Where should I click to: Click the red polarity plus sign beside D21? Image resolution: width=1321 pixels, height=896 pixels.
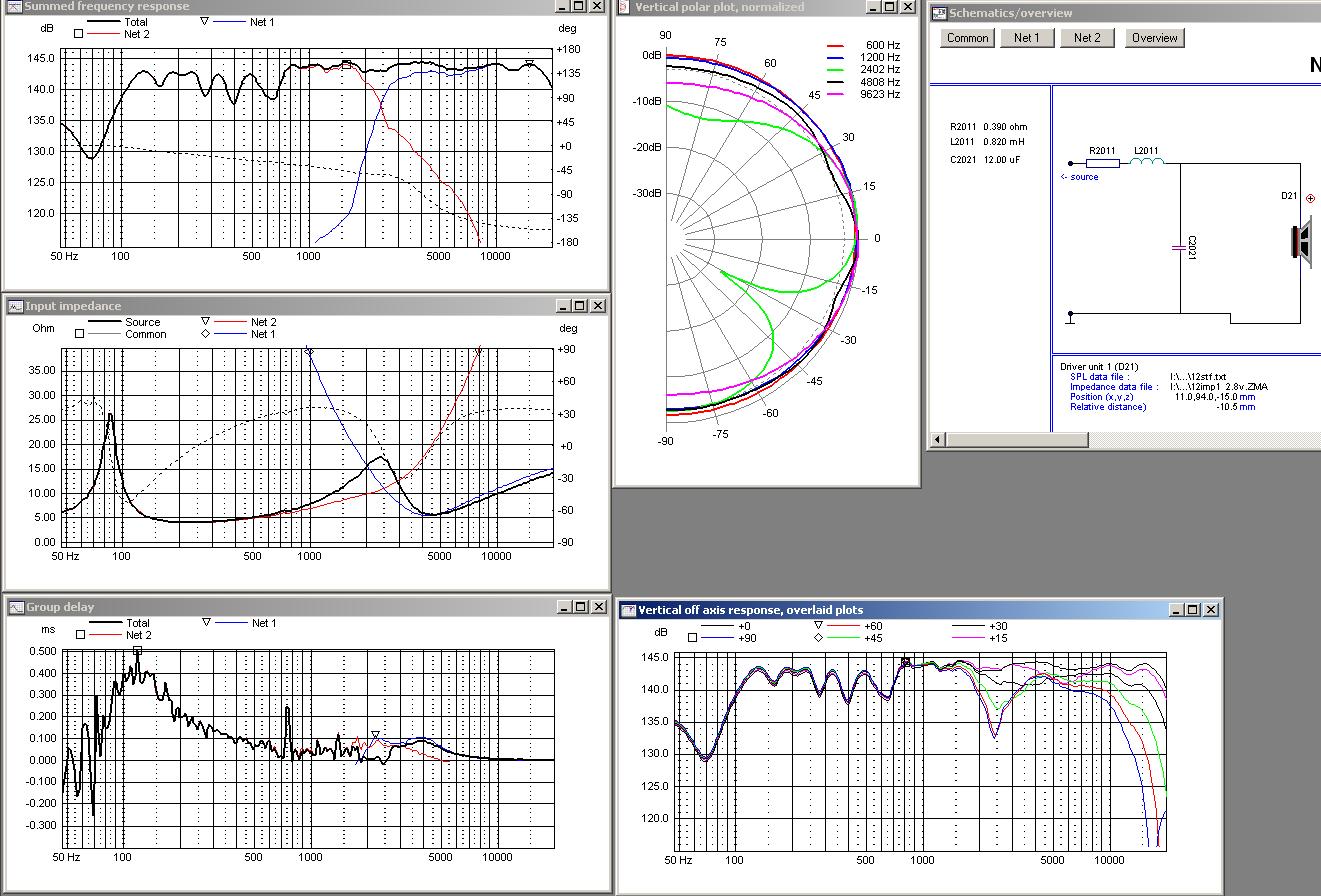[x=1311, y=198]
